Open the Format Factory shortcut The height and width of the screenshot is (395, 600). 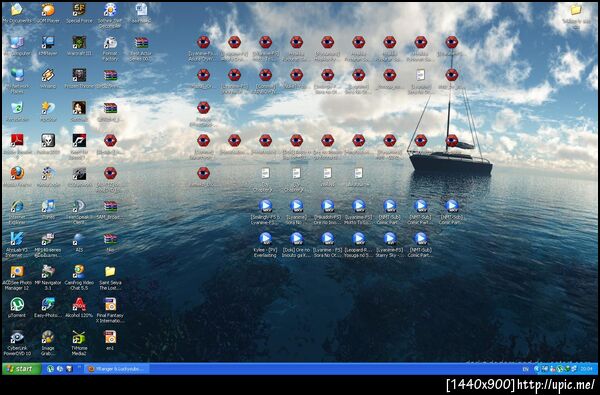tap(110, 48)
